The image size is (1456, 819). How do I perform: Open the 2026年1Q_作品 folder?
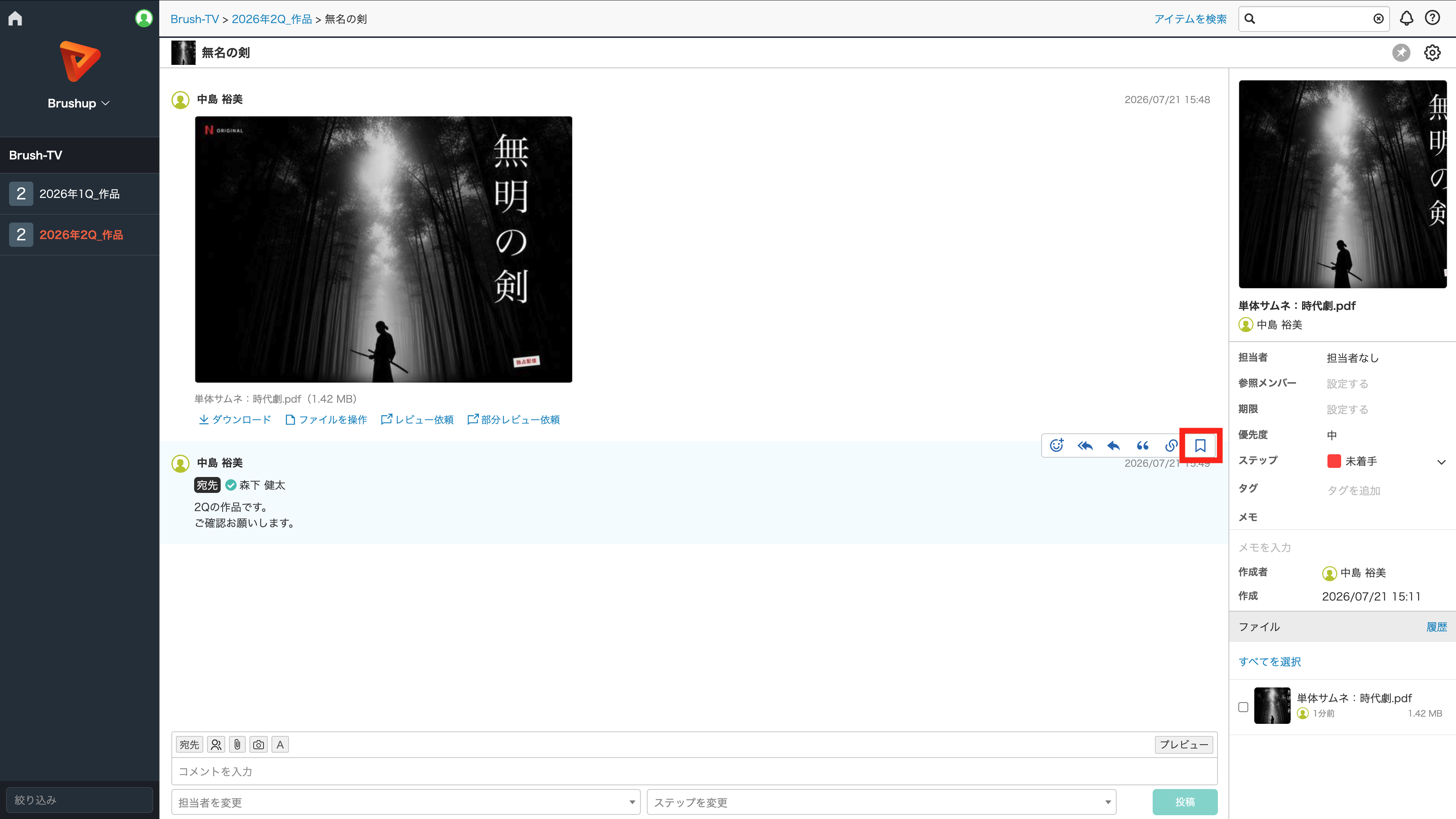(79, 194)
